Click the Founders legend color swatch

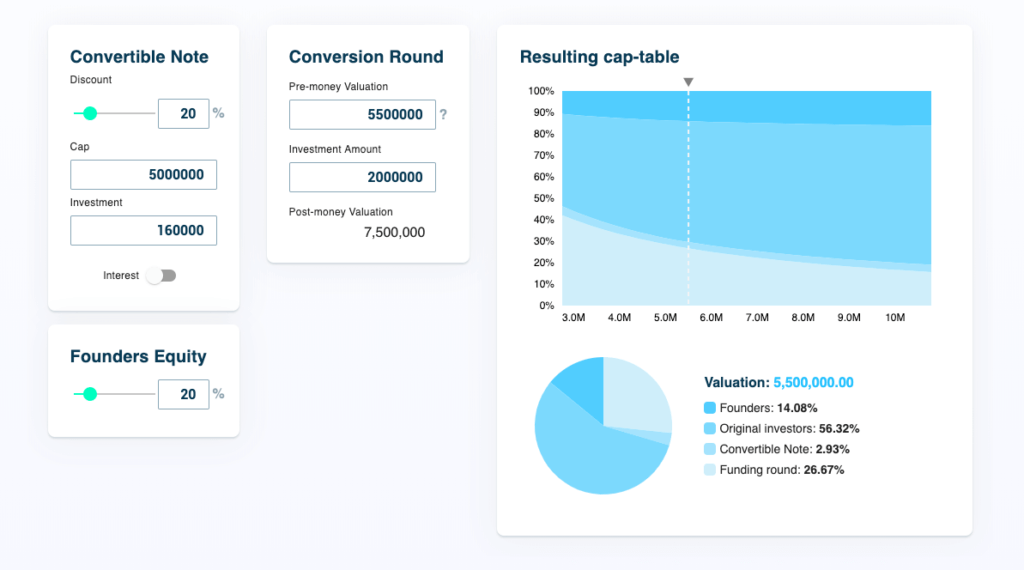710,408
